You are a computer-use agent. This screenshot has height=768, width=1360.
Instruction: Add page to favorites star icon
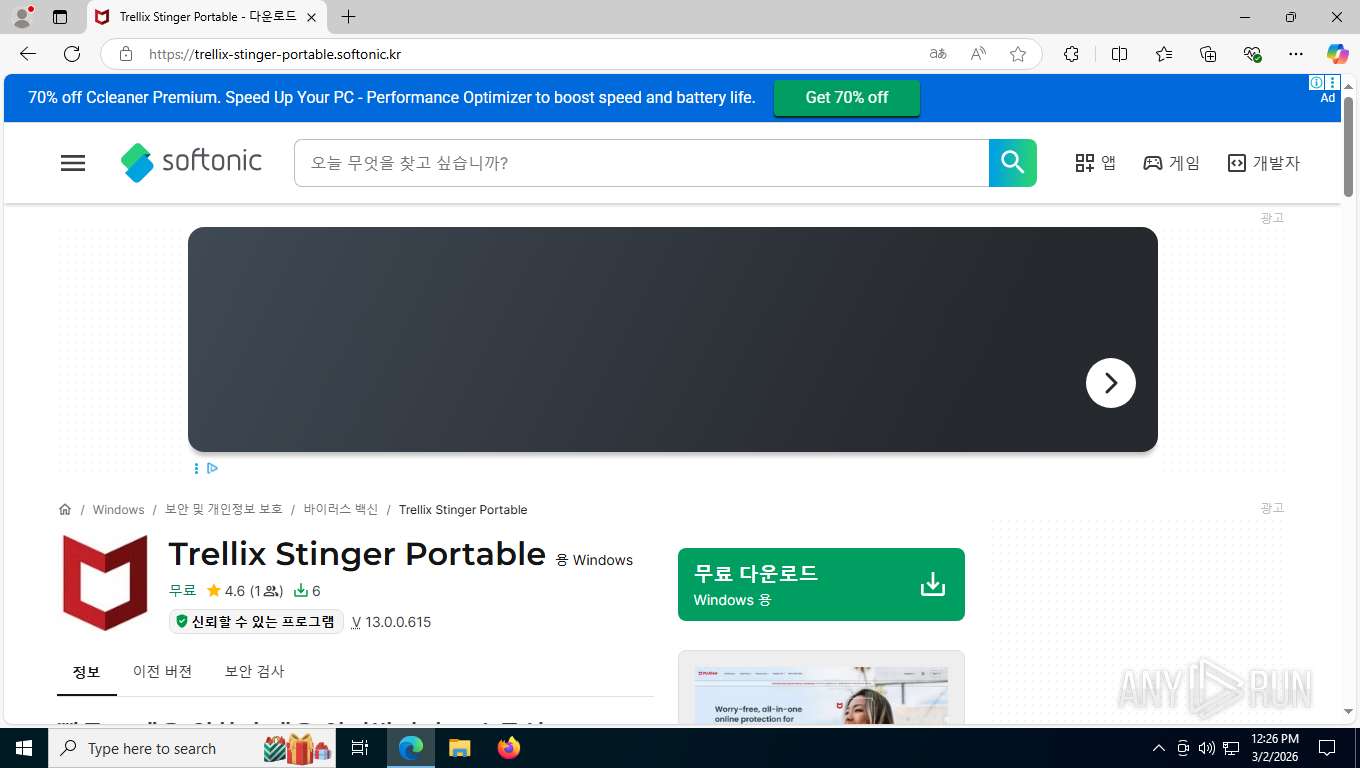coord(1018,54)
